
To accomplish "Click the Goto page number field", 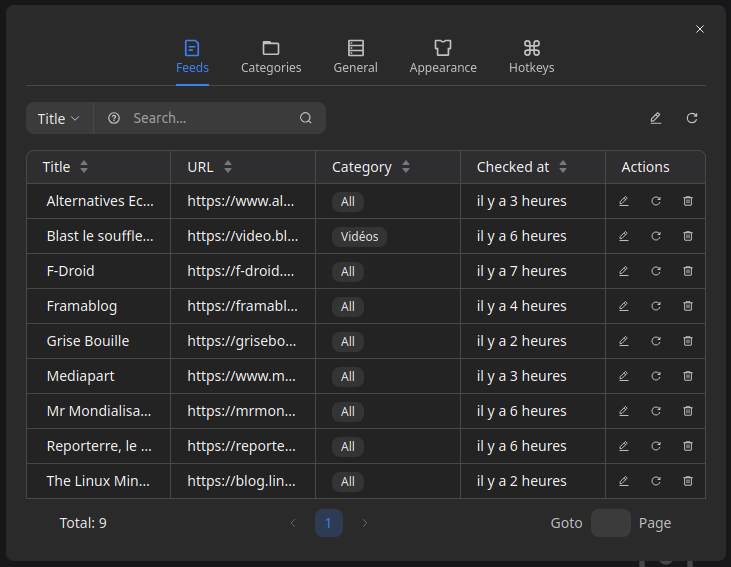I will (x=610, y=523).
